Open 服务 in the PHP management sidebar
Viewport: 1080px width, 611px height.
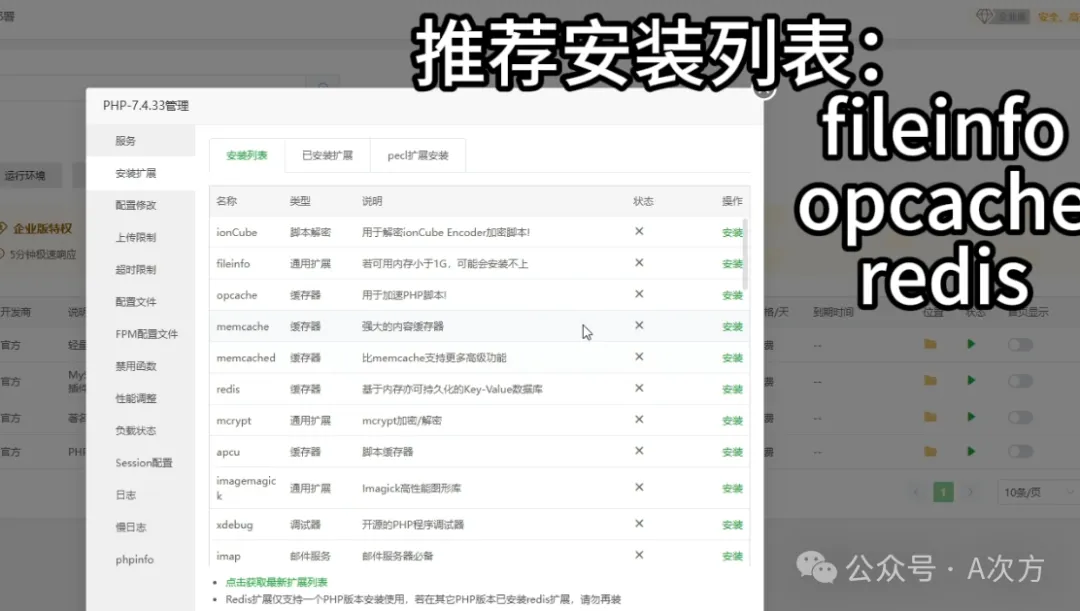click(125, 141)
